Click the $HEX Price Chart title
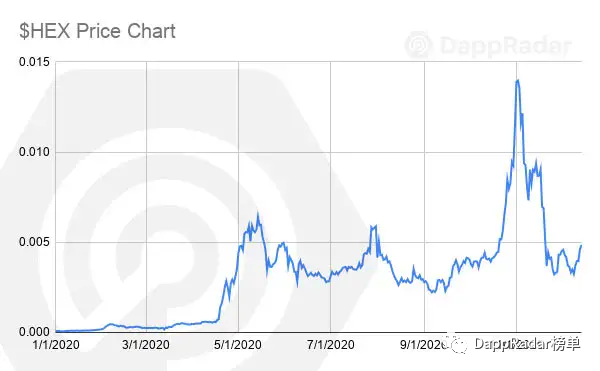The image size is (600, 371). (x=97, y=31)
